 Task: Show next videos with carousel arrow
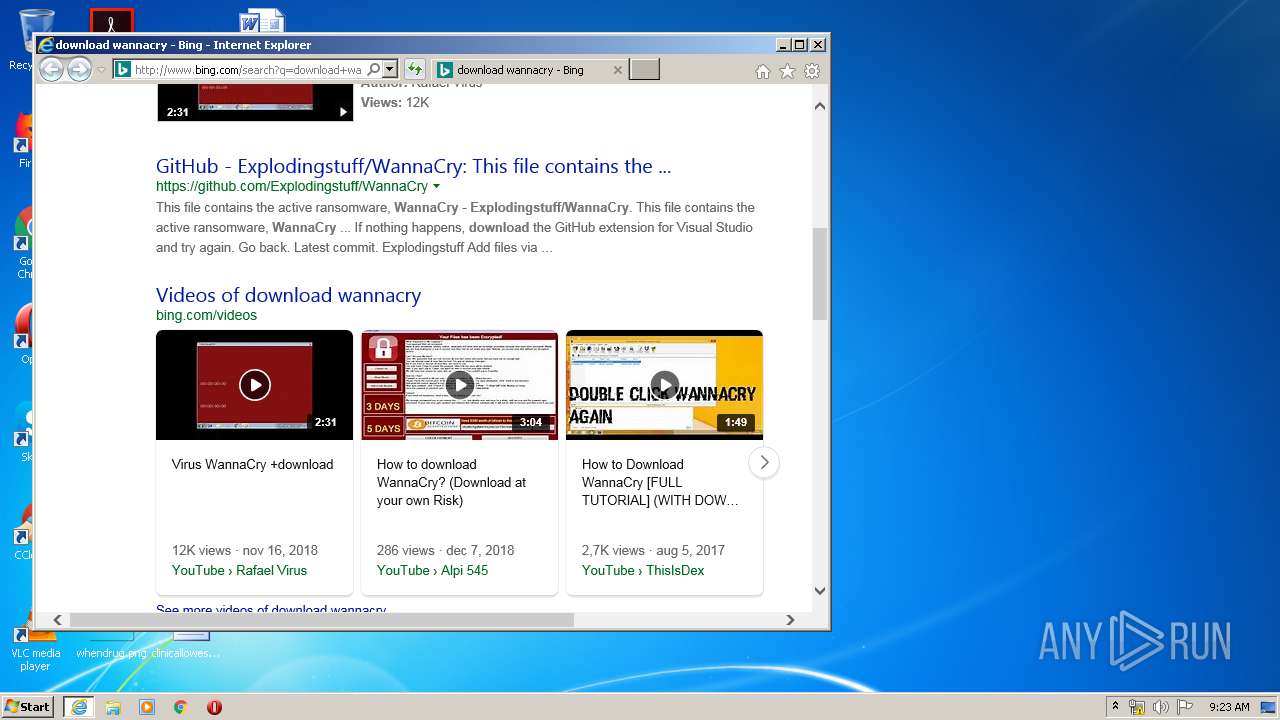tap(764, 462)
